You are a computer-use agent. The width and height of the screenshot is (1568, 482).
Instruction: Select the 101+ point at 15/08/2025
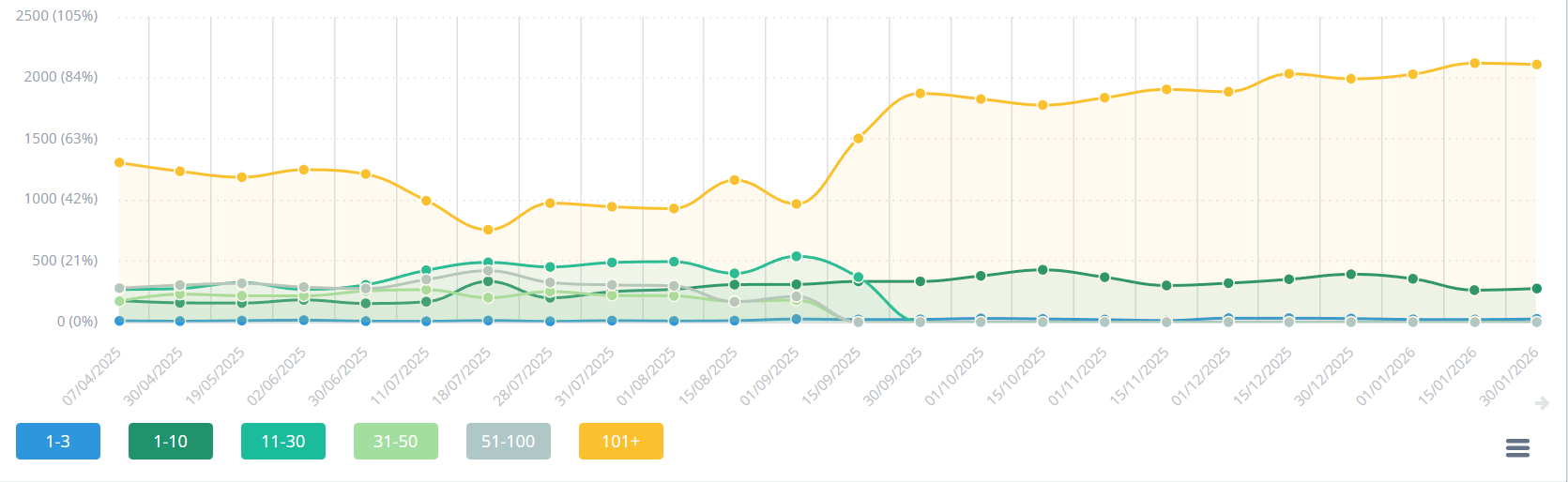[x=735, y=180]
